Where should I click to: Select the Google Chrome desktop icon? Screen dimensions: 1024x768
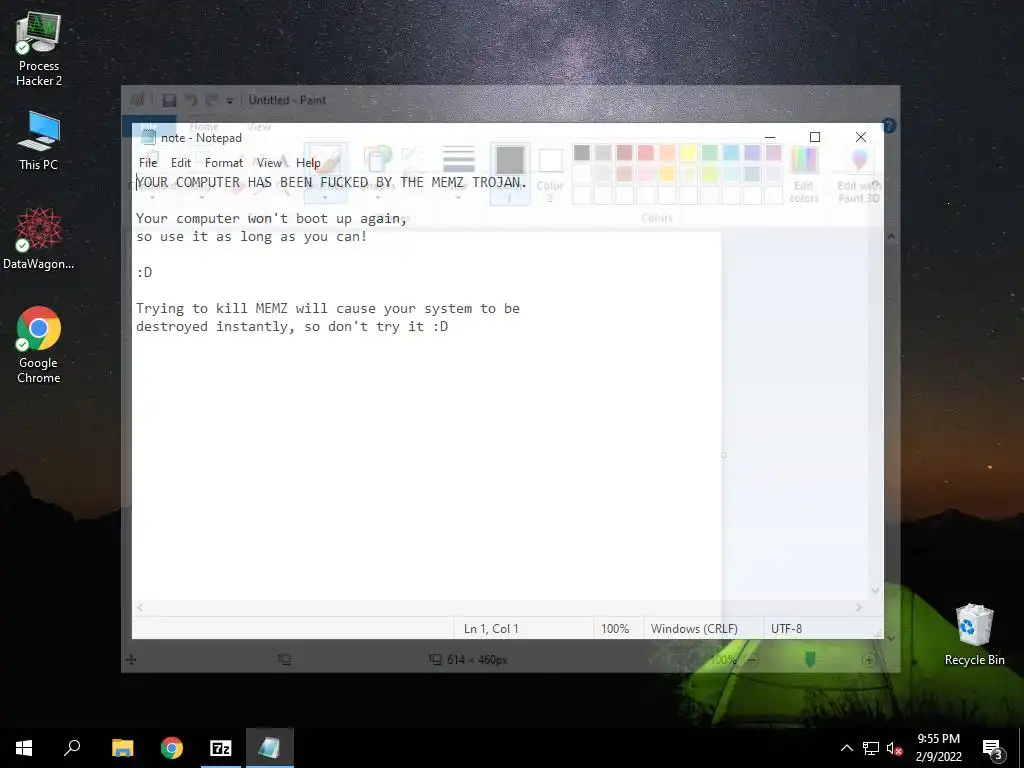click(39, 345)
